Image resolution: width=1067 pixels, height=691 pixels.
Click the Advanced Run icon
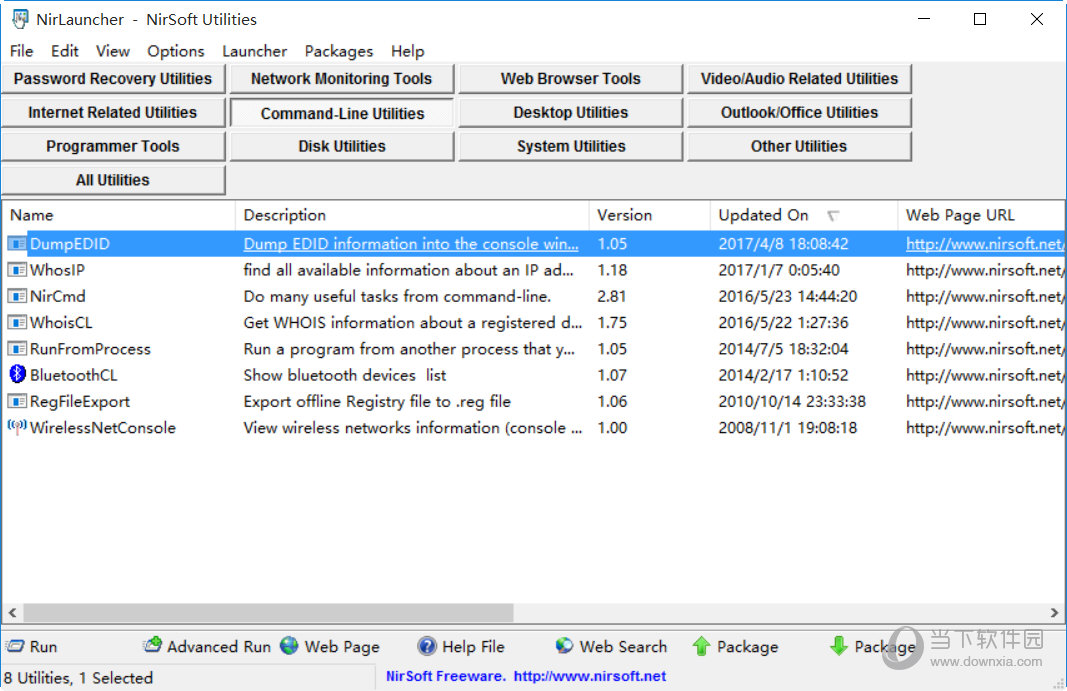153,645
